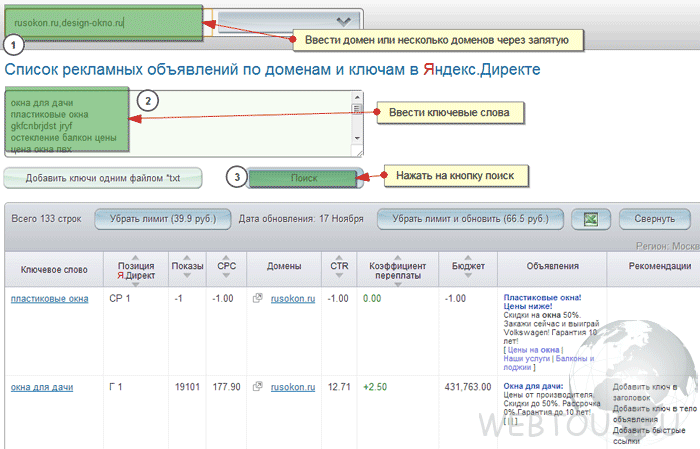Viewport: 700px width, 449px height.
Task: Click position value 'Г 1'
Action: 116,387
